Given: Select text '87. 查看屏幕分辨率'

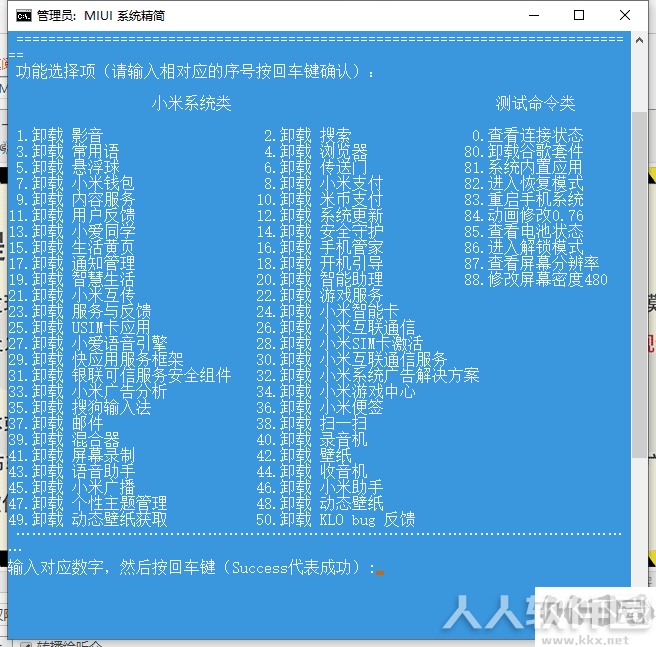Looking at the screenshot, I should point(531,264).
